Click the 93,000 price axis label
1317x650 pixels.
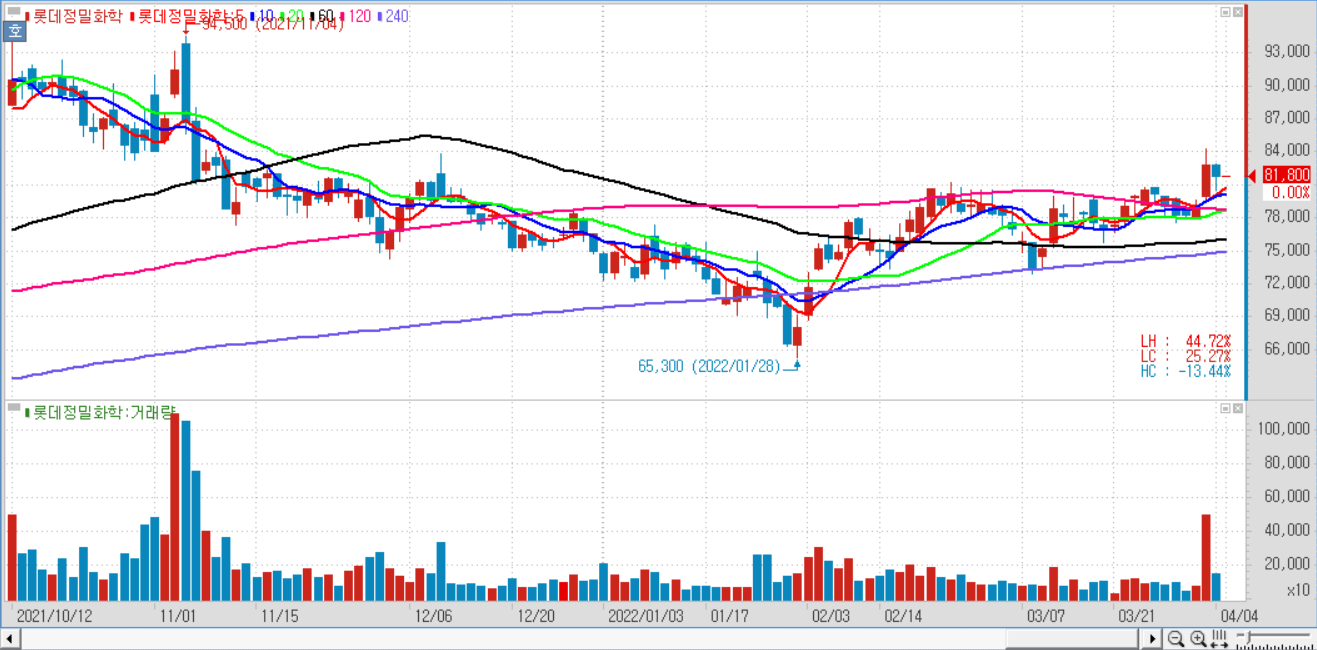coord(1286,52)
